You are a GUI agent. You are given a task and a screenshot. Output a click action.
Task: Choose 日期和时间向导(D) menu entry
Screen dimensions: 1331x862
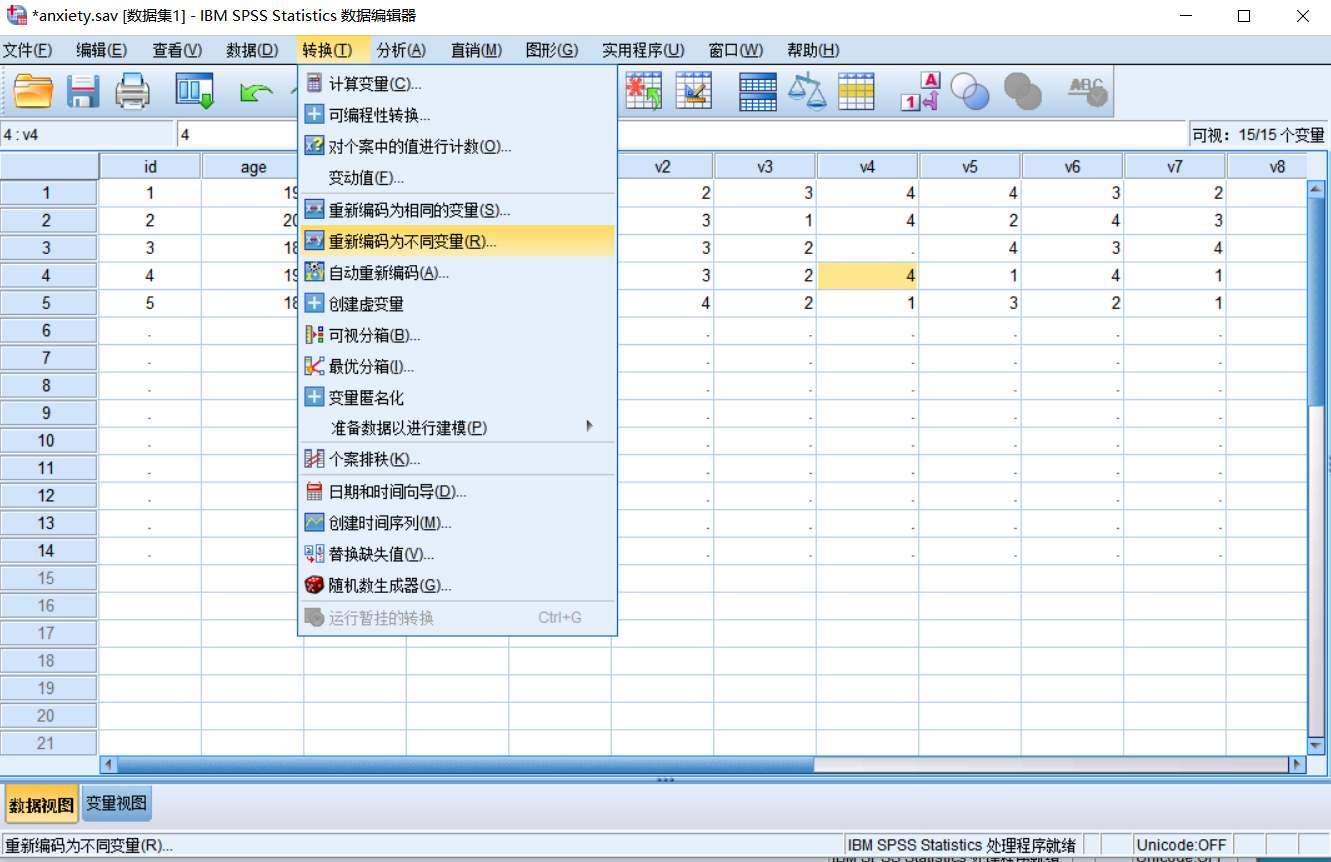(x=457, y=492)
